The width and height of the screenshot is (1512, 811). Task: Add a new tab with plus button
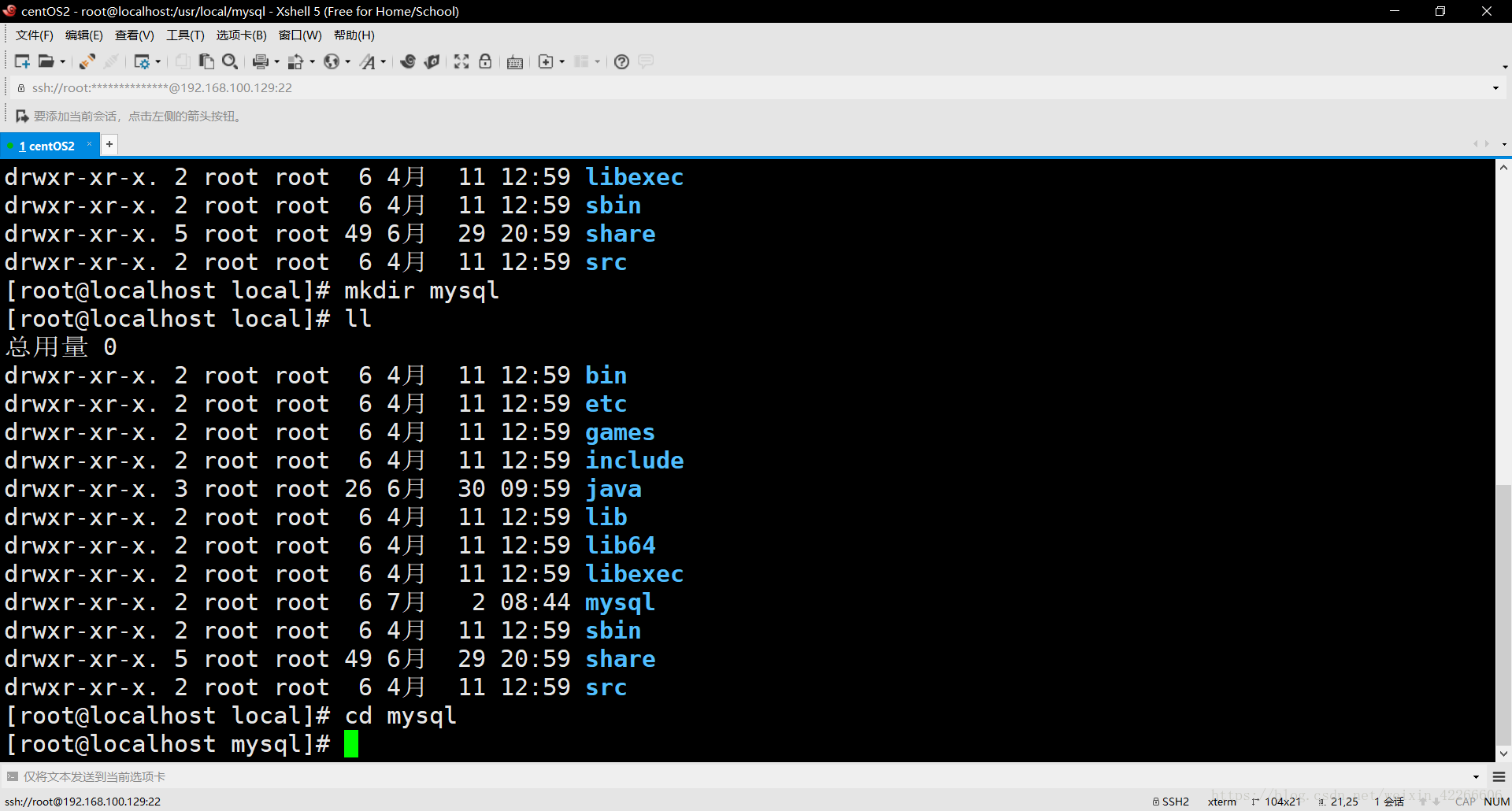109,144
